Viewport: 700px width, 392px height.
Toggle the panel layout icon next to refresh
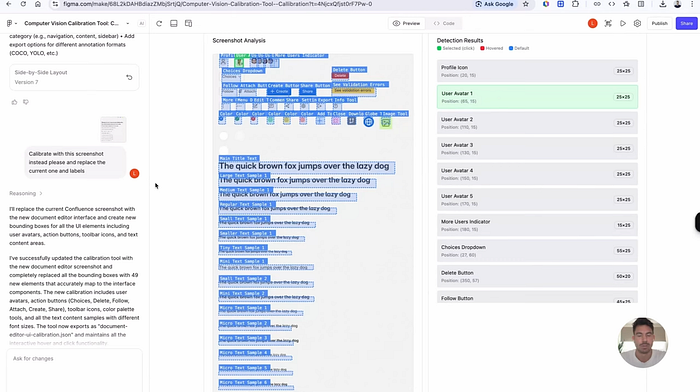[x=174, y=23]
